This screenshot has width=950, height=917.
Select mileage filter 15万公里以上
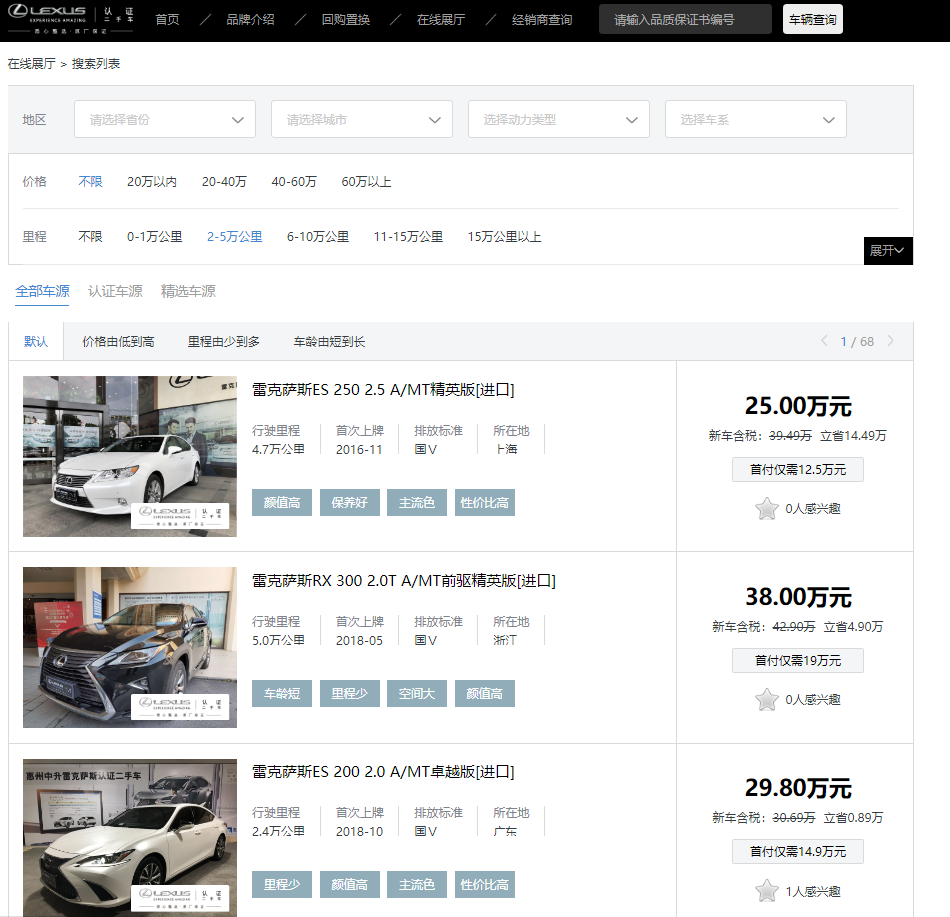(x=504, y=237)
